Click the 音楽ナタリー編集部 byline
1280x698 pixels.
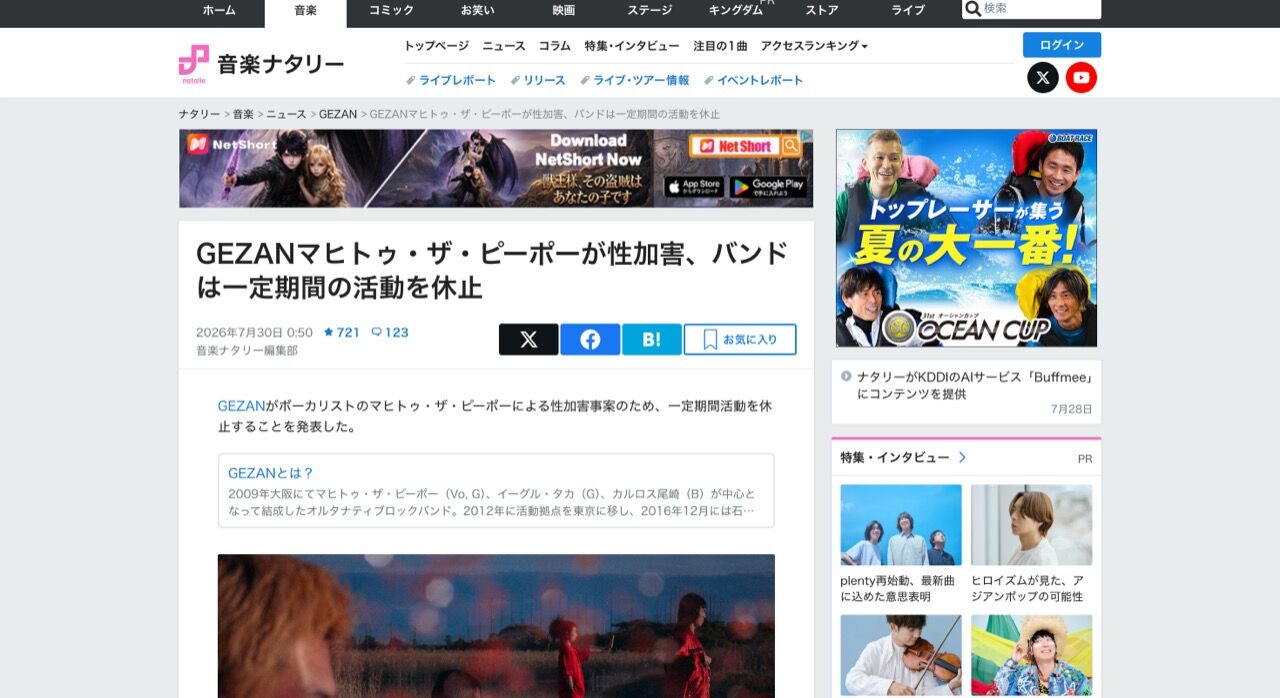tap(247, 350)
